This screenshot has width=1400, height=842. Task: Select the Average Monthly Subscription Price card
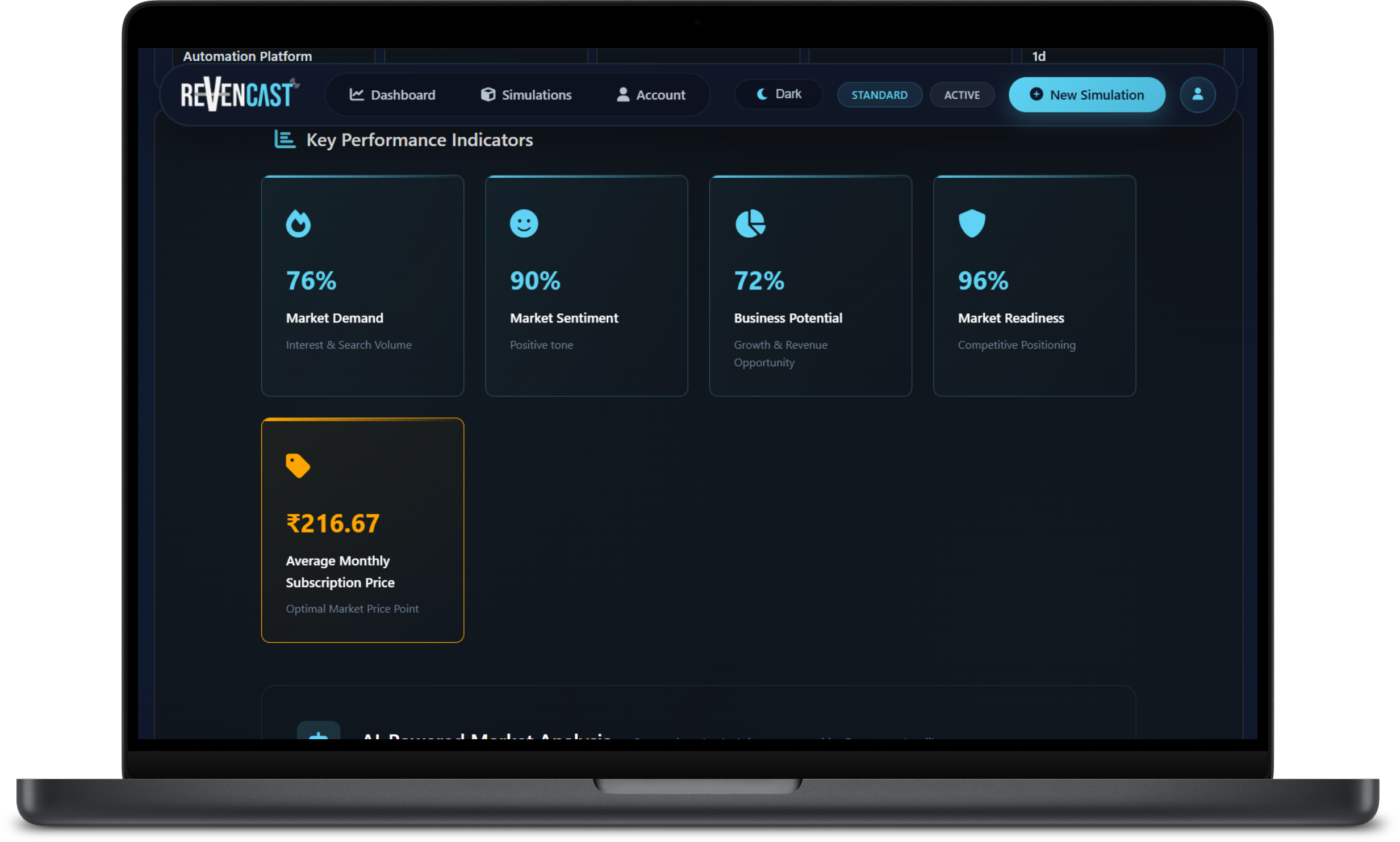[362, 530]
